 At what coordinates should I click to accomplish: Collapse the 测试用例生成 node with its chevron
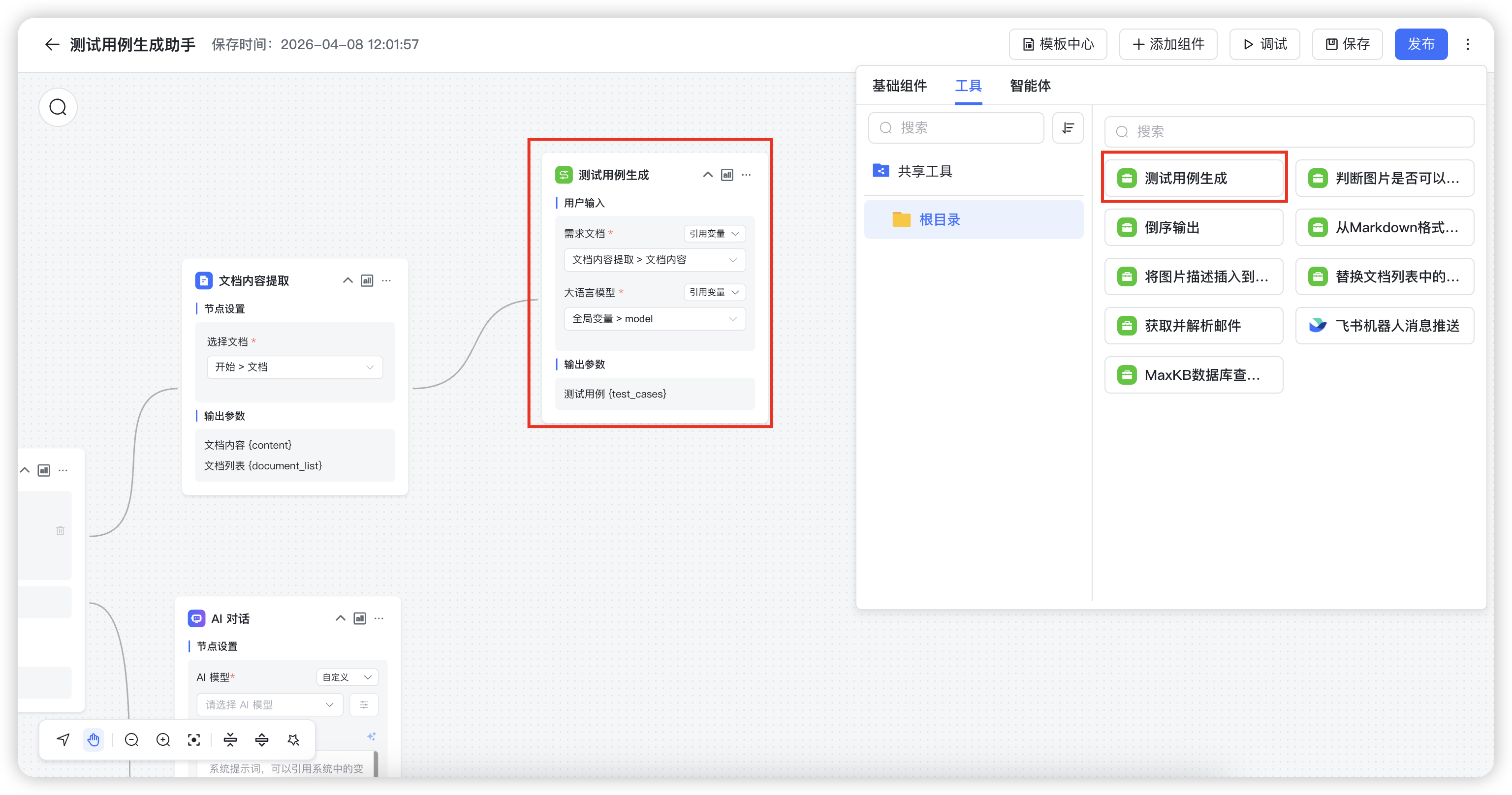pyautogui.click(x=707, y=174)
